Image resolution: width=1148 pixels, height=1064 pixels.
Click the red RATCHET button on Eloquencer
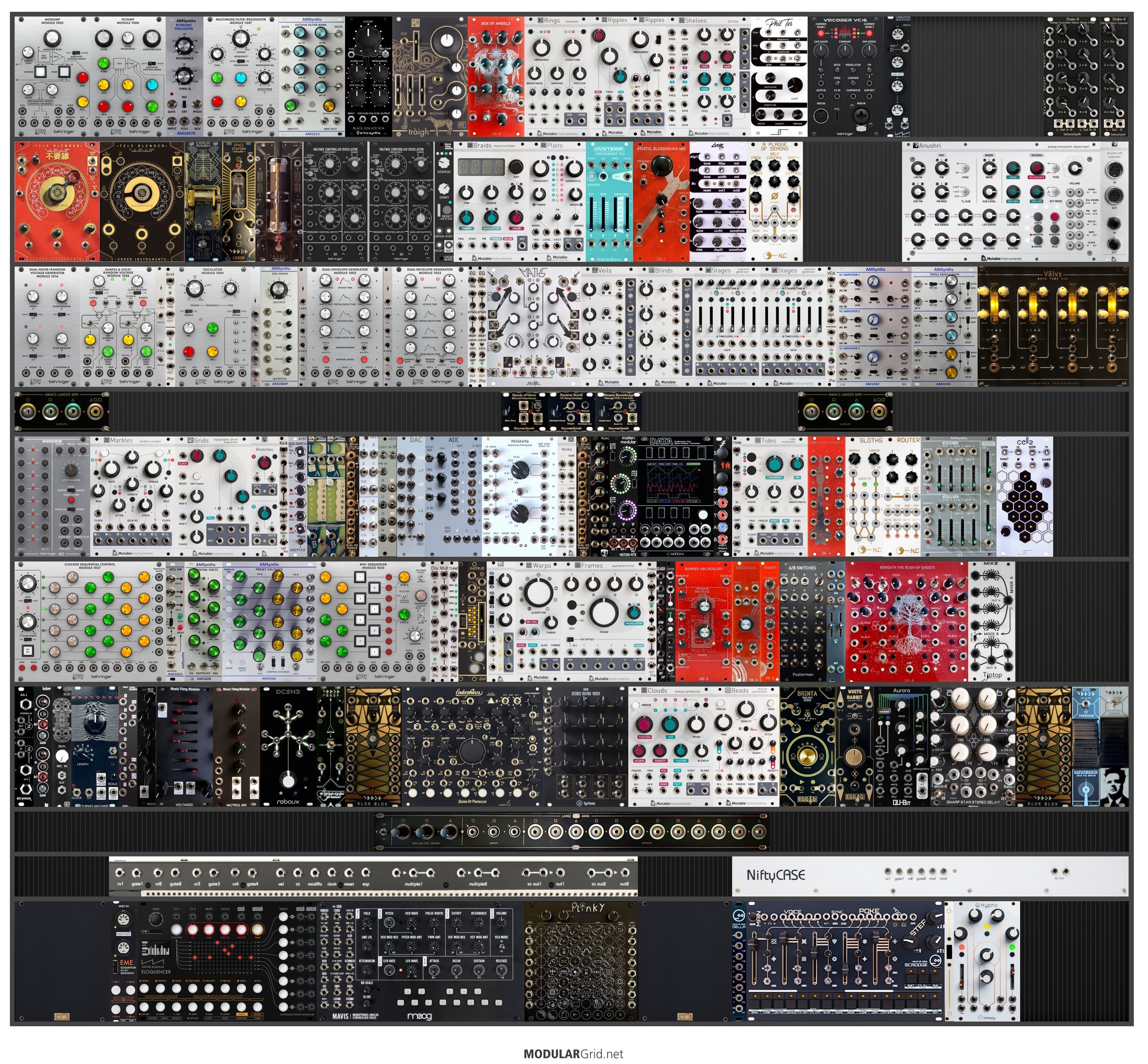pyautogui.click(x=241, y=930)
